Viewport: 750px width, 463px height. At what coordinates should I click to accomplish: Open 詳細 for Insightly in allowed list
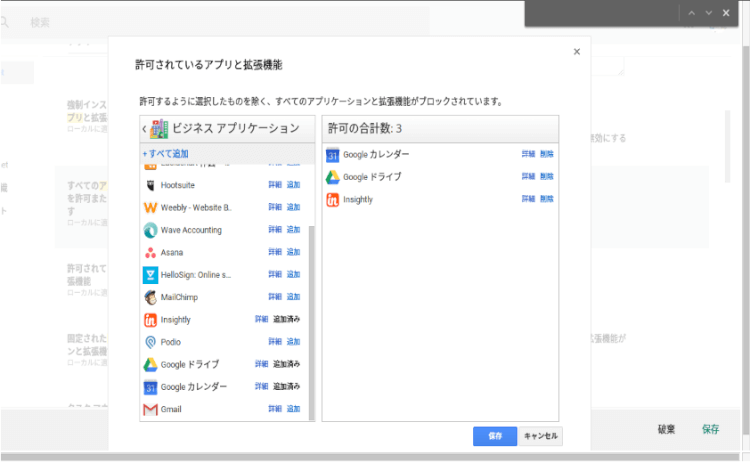click(528, 199)
